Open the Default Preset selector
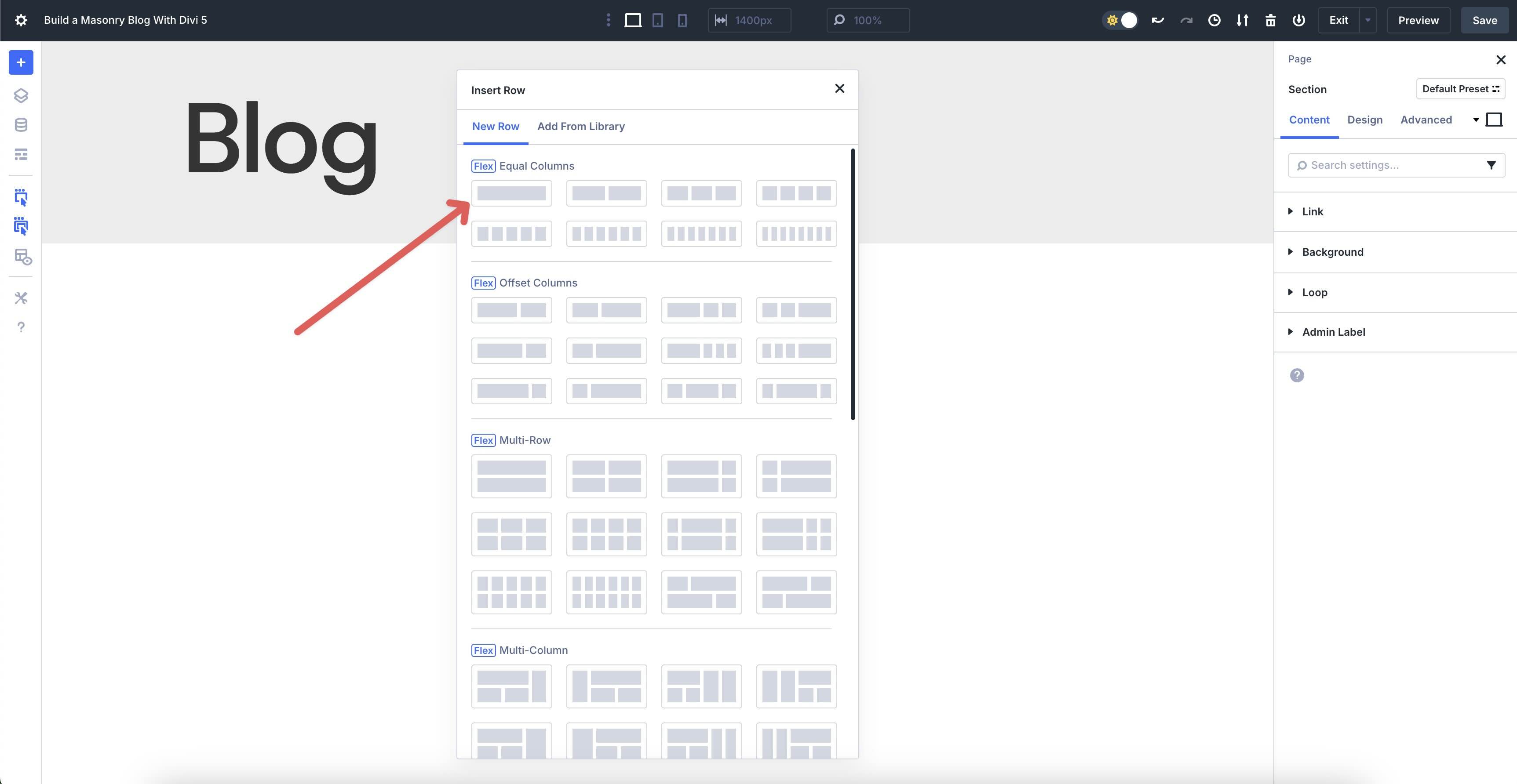Viewport: 1517px width, 784px height. pos(1460,88)
